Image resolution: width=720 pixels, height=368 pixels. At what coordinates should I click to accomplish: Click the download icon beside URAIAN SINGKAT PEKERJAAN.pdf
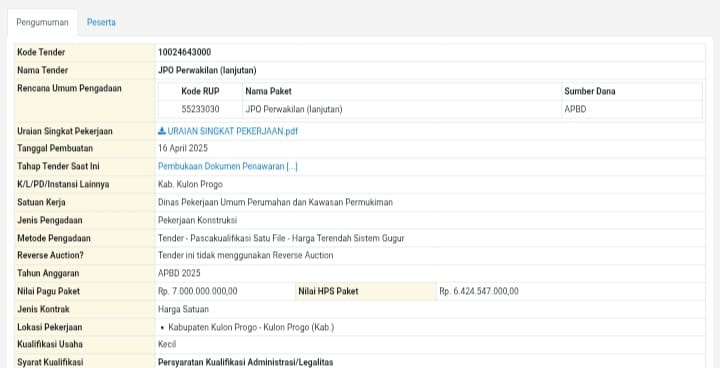click(x=162, y=131)
